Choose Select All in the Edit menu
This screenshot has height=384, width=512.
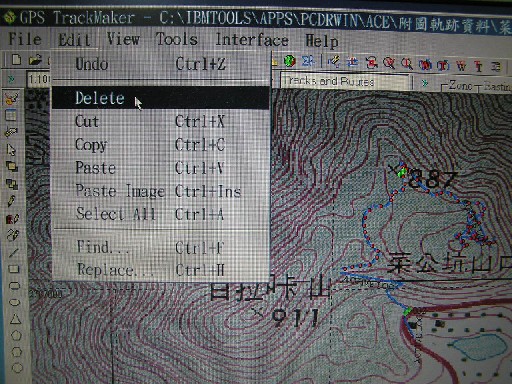[160, 214]
